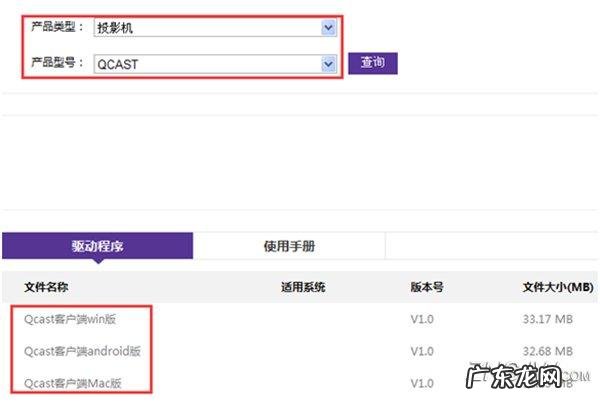Open the Qcast客户端Mac版 download link
The image size is (600, 406).
(x=73, y=383)
